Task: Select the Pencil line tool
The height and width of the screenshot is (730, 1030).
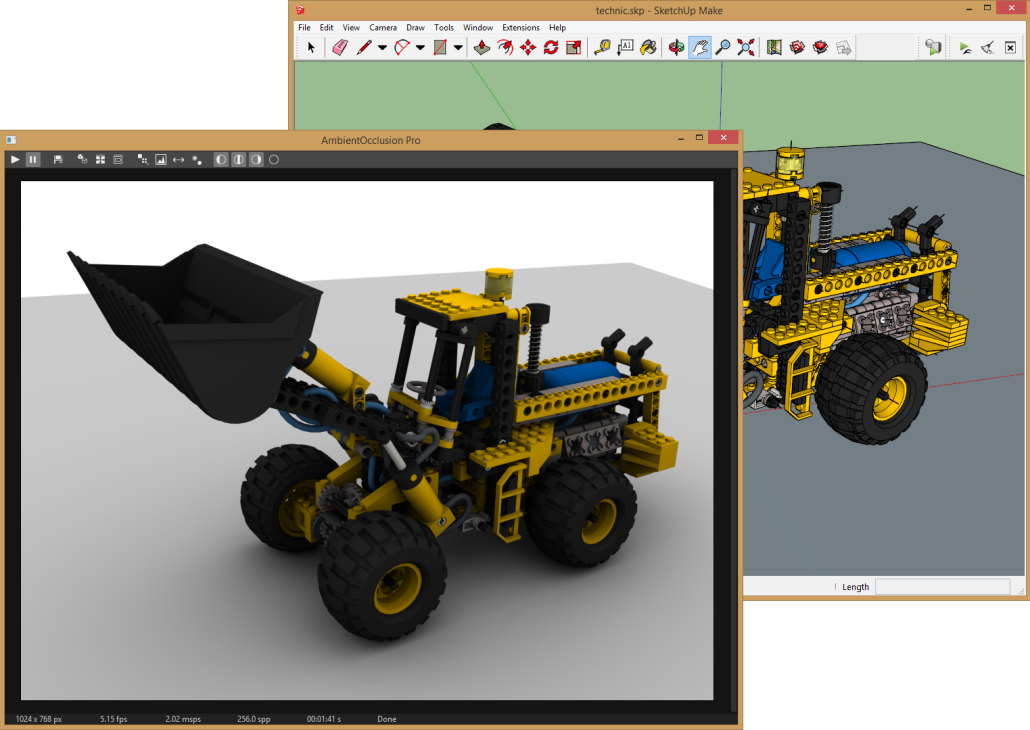Action: click(363, 47)
